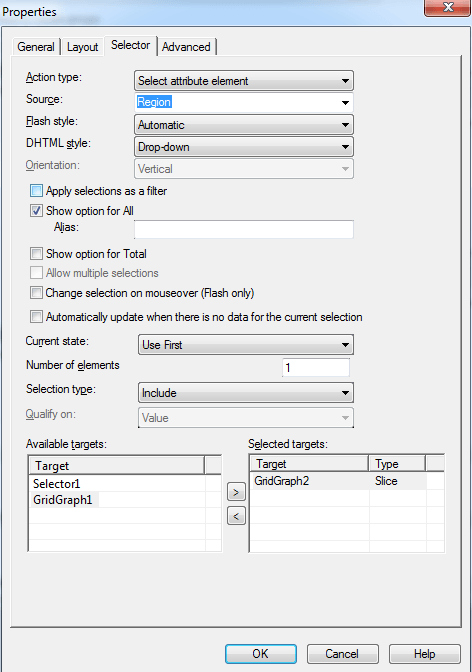Open the DHTML style dropdown
Image resolution: width=472 pixels, height=672 pixels.
[244, 147]
